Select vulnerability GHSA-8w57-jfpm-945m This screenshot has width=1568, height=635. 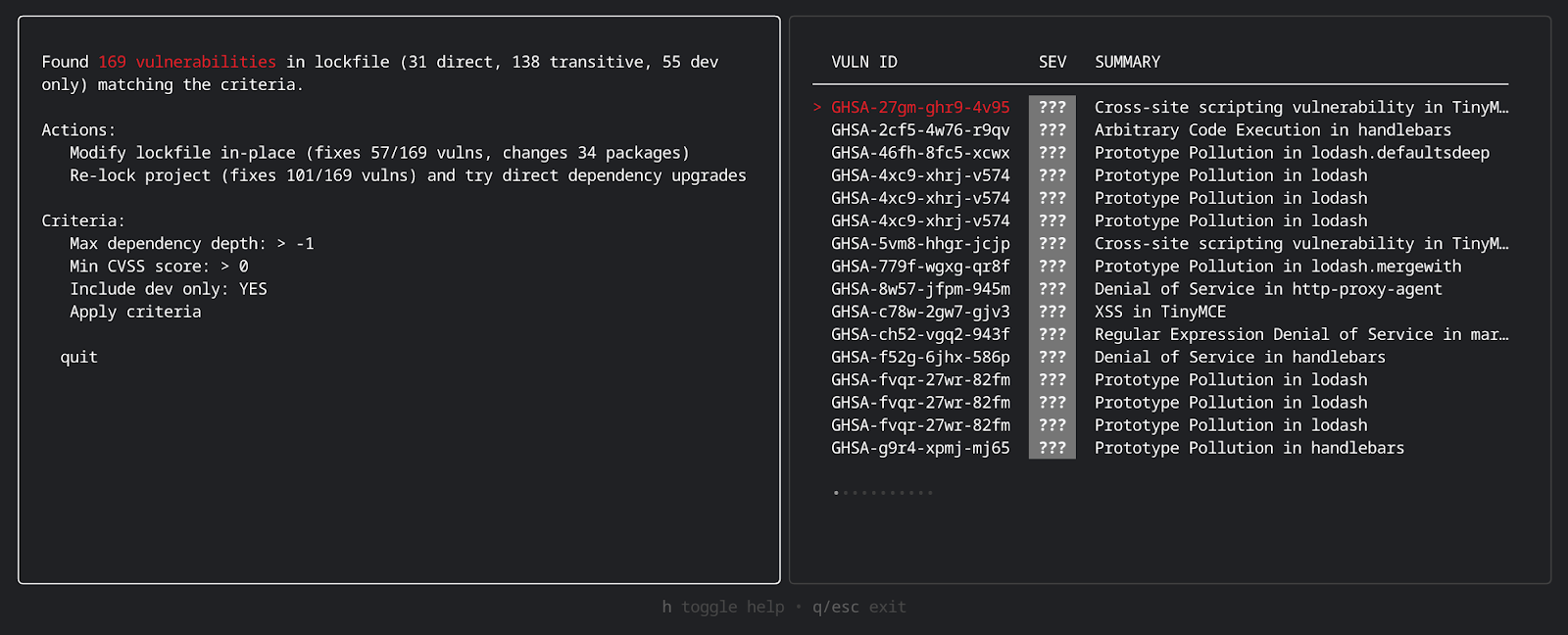[920, 289]
